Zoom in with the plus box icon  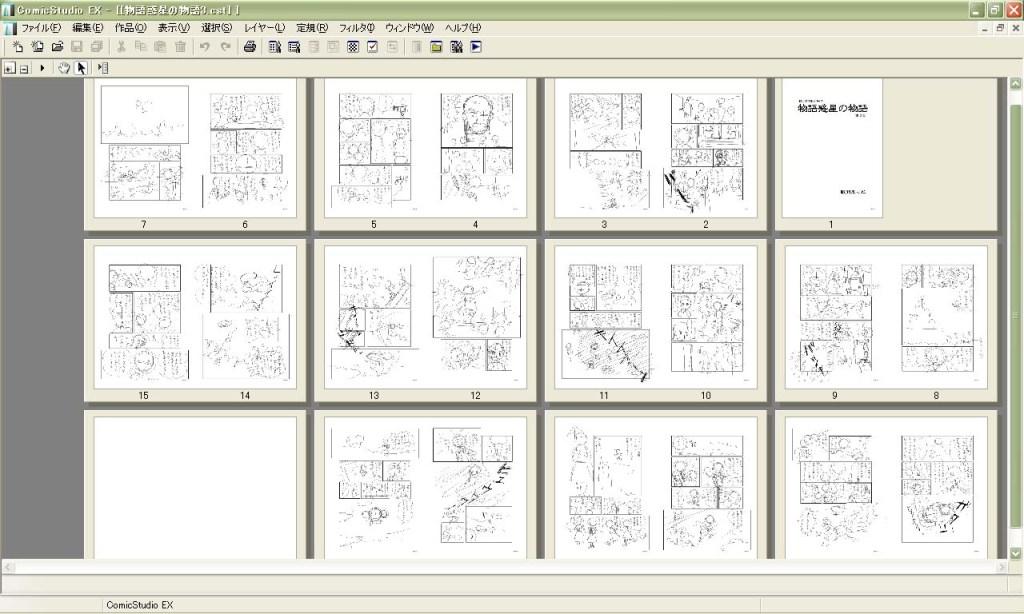(9, 67)
